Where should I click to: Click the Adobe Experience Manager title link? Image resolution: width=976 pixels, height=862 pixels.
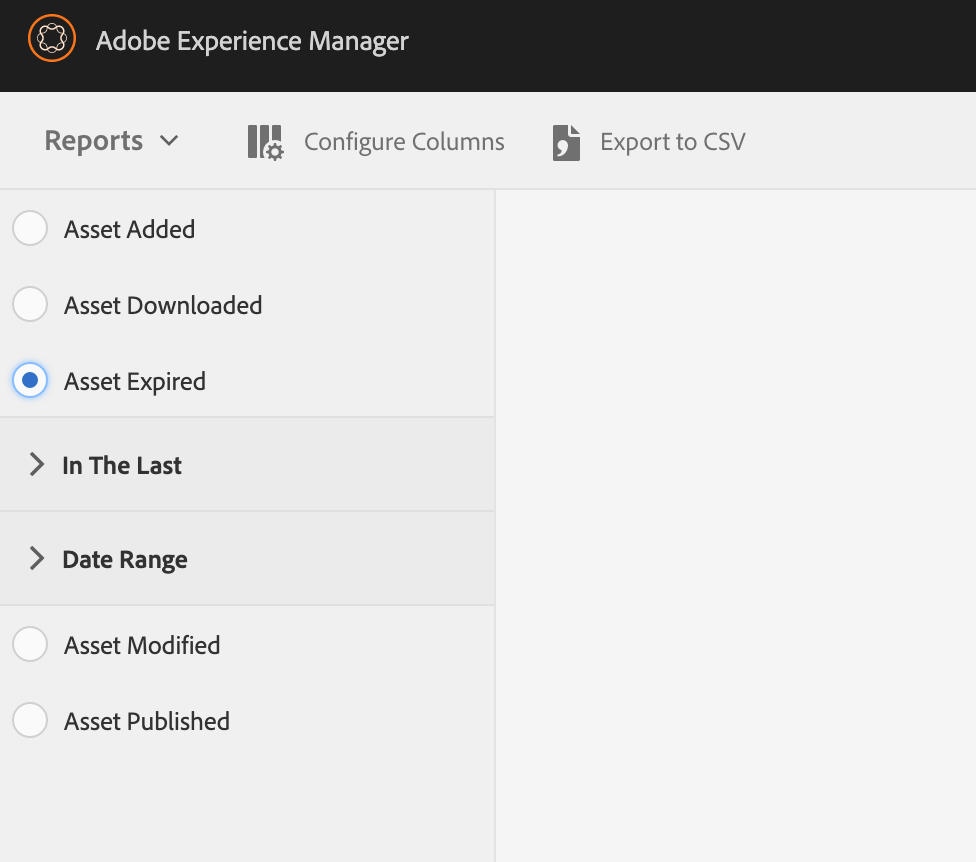tap(252, 41)
